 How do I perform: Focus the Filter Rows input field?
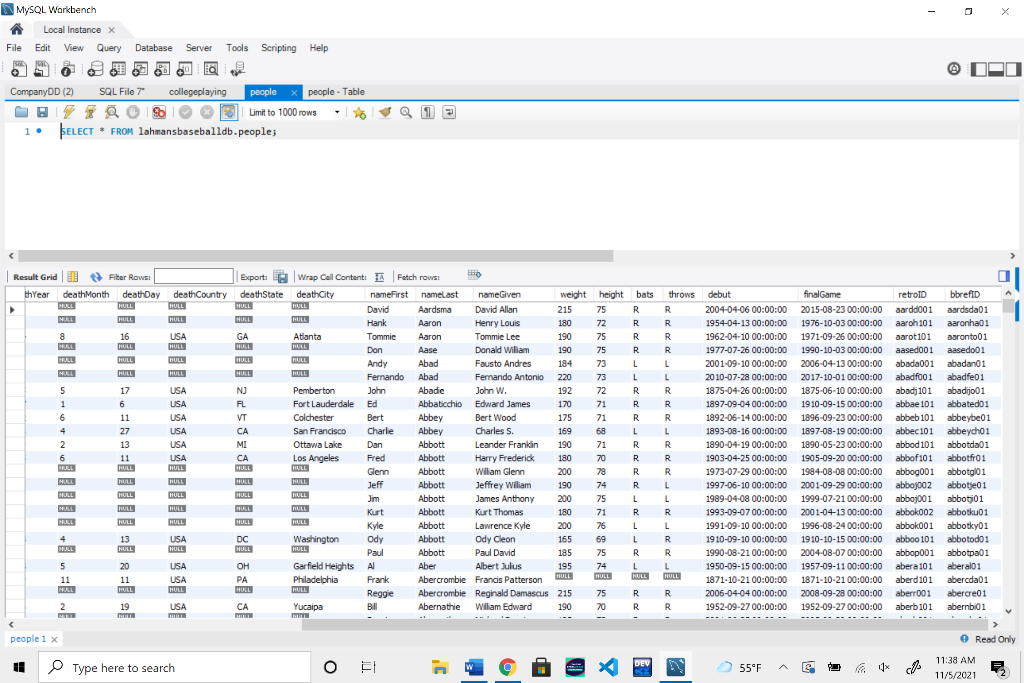coord(194,277)
